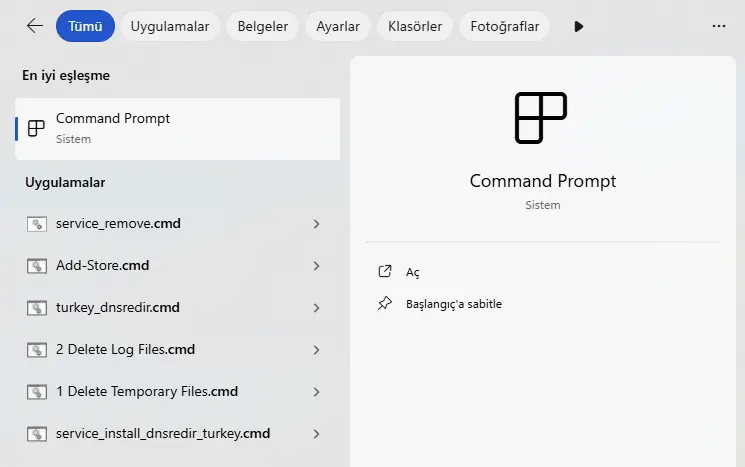Expand the turkey_dnsredir.cmd chevron
Screen dimensions: 745x467
[316, 308]
